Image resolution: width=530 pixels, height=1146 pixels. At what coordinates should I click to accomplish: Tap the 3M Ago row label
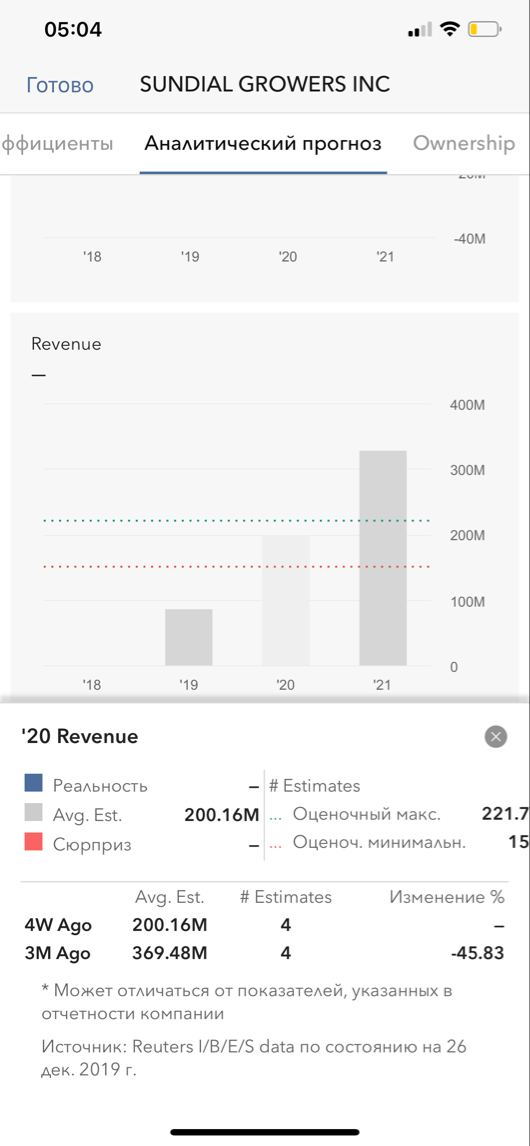58,953
